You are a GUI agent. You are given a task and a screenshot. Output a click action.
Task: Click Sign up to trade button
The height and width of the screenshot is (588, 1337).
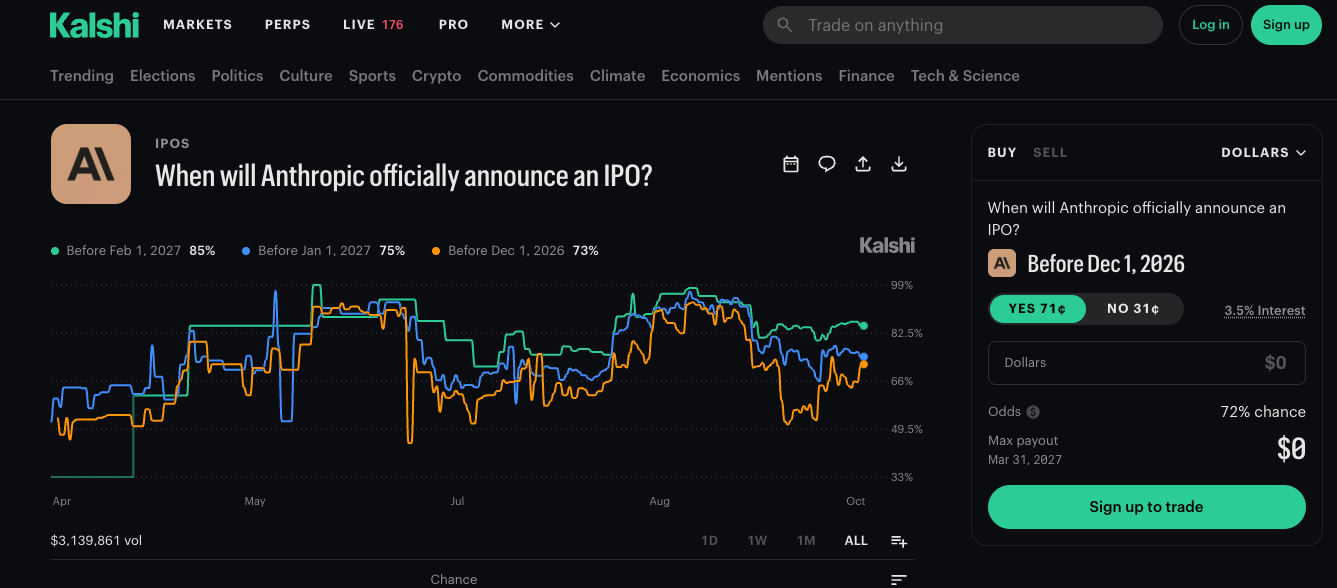(x=1146, y=507)
